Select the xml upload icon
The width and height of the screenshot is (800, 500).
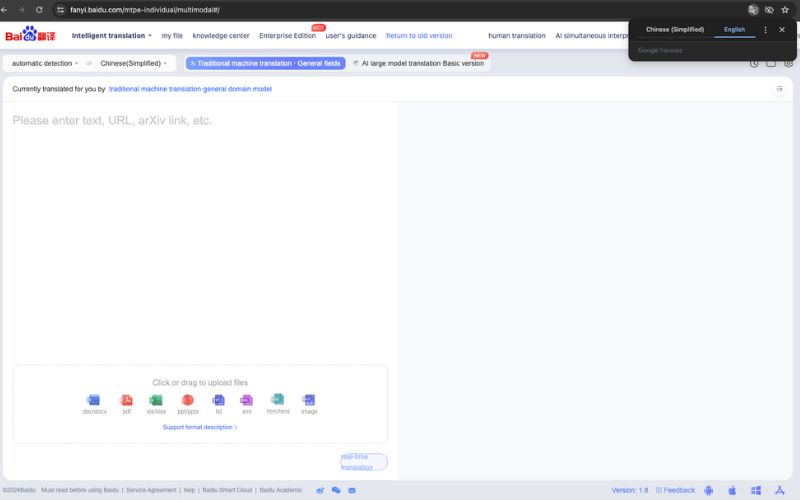[x=246, y=399]
